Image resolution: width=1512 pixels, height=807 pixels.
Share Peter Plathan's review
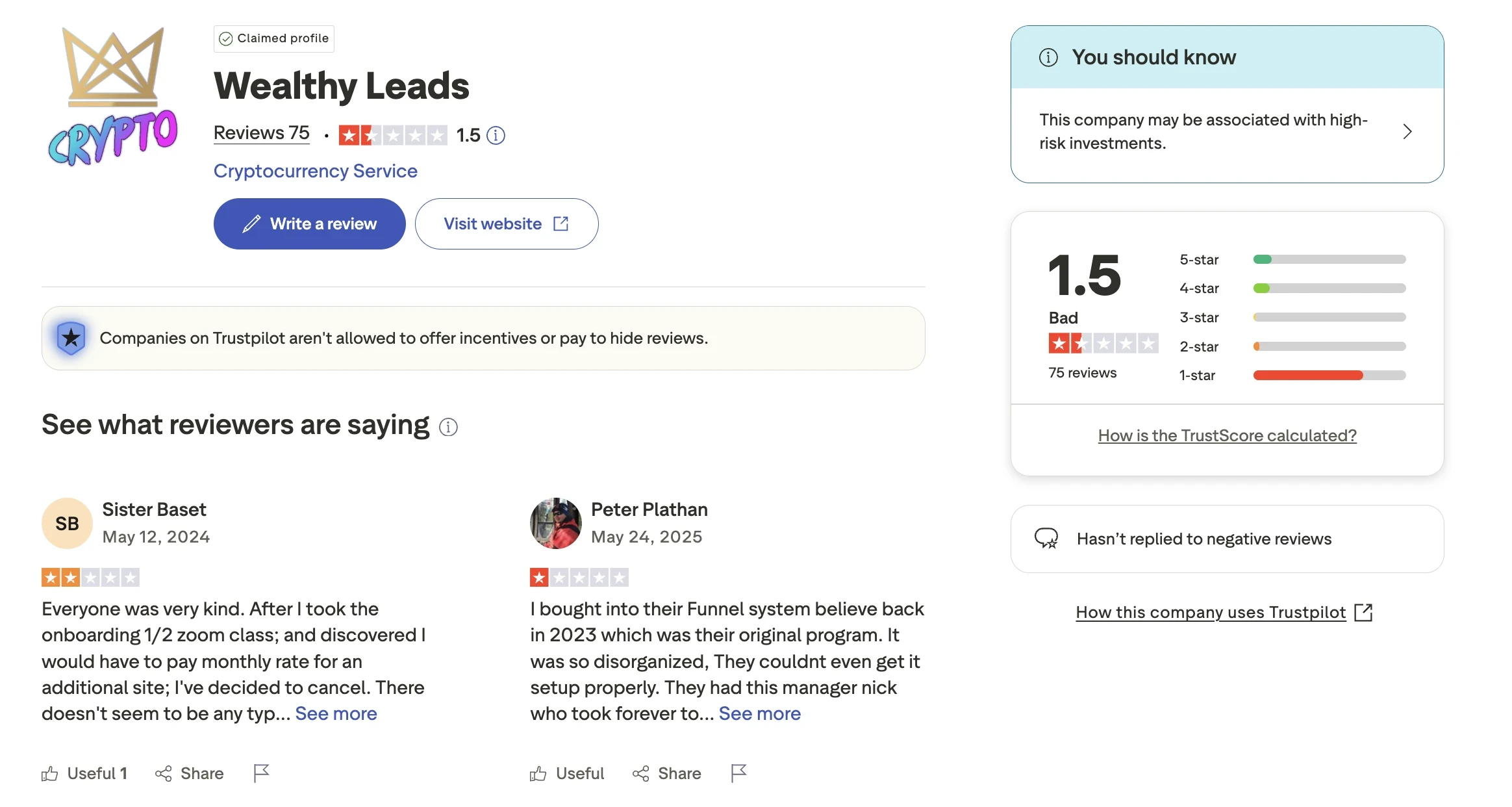[x=667, y=773]
